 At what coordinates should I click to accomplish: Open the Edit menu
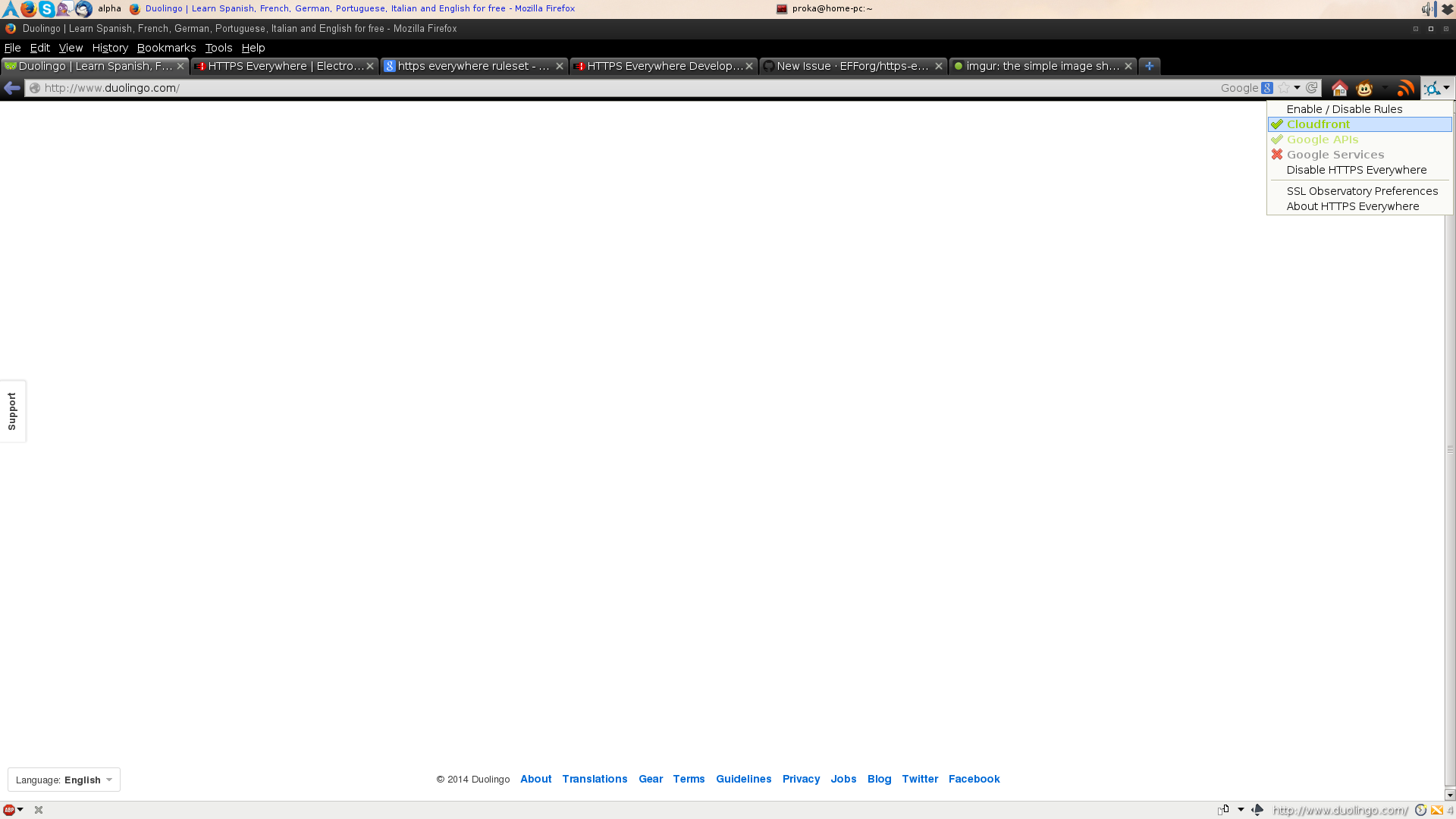click(x=39, y=48)
